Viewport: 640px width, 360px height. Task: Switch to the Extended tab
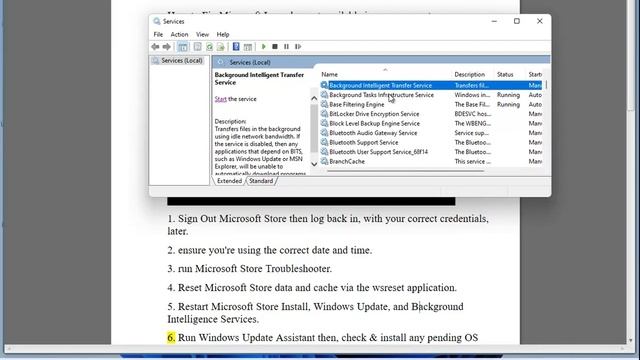tap(229, 181)
